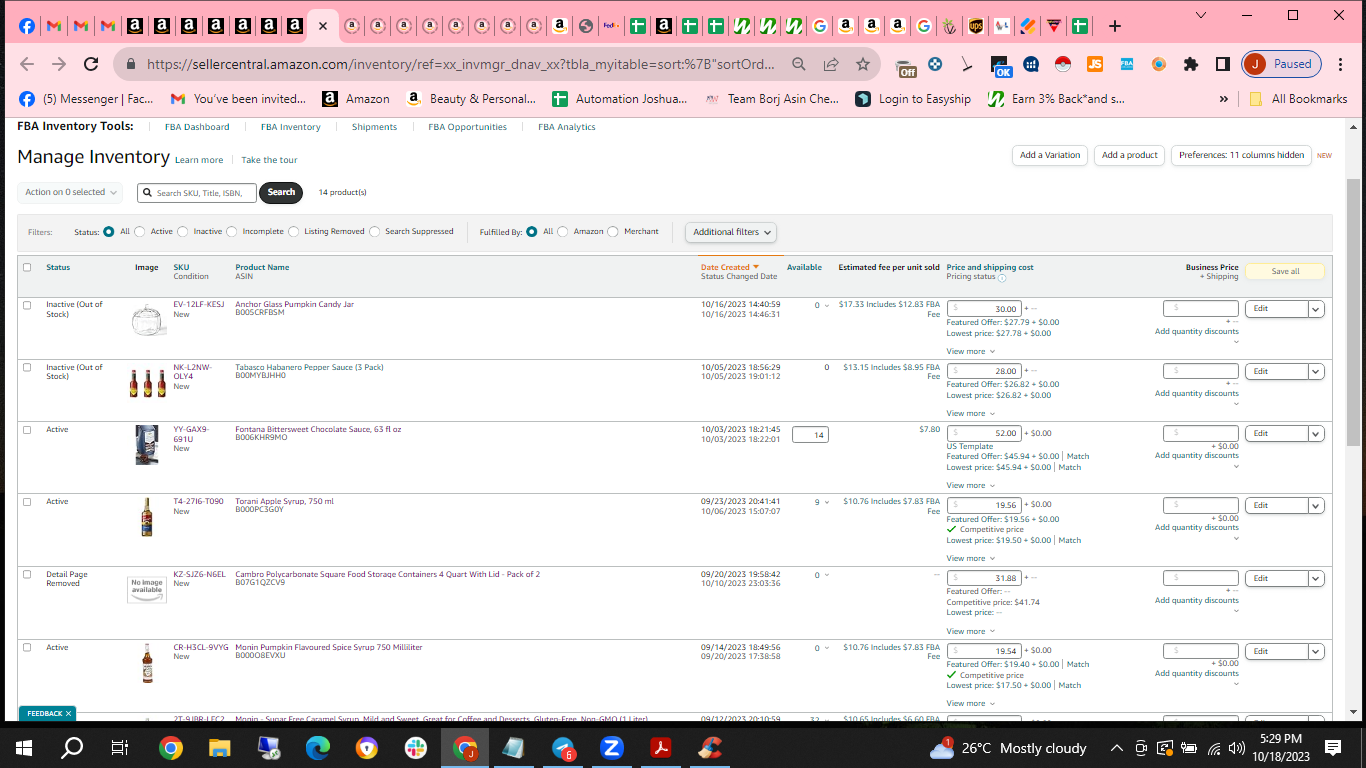The width and height of the screenshot is (1366, 768).
Task: Filter Fulfilled By Merchant
Action: [613, 232]
